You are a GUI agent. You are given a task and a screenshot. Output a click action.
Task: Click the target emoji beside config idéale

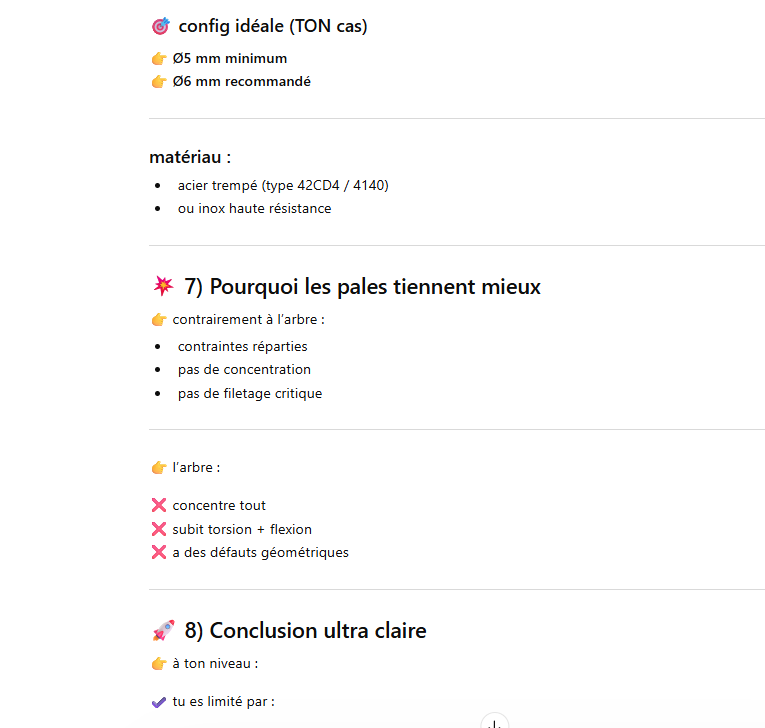click(x=160, y=27)
